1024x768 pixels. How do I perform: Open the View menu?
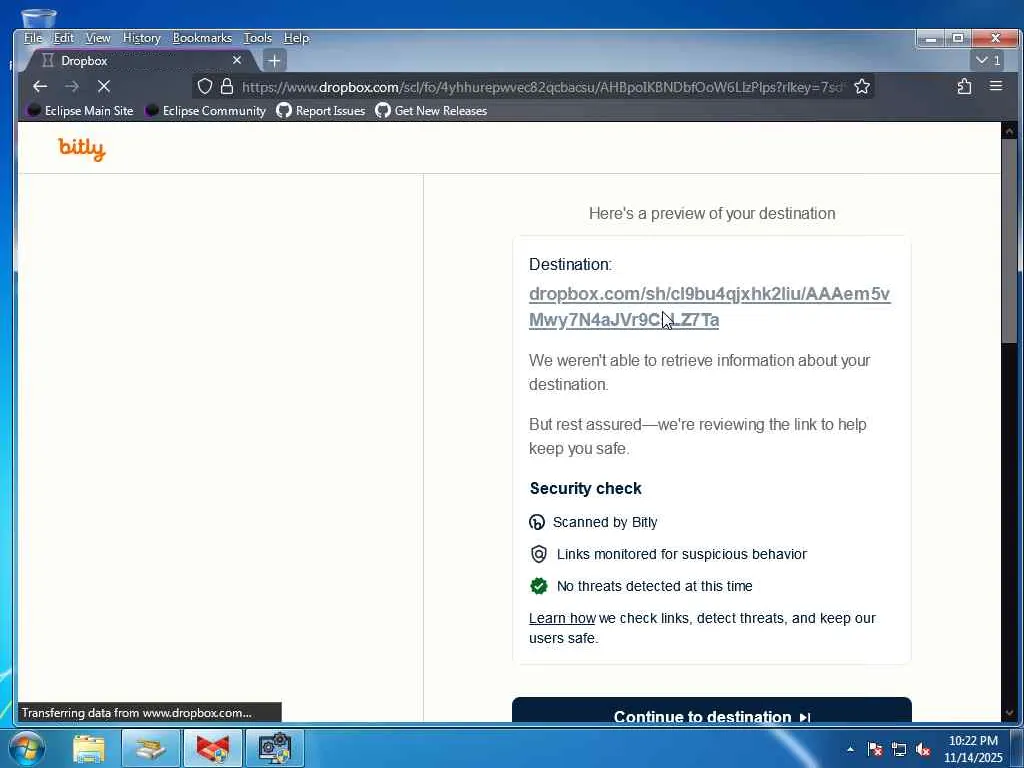point(98,38)
